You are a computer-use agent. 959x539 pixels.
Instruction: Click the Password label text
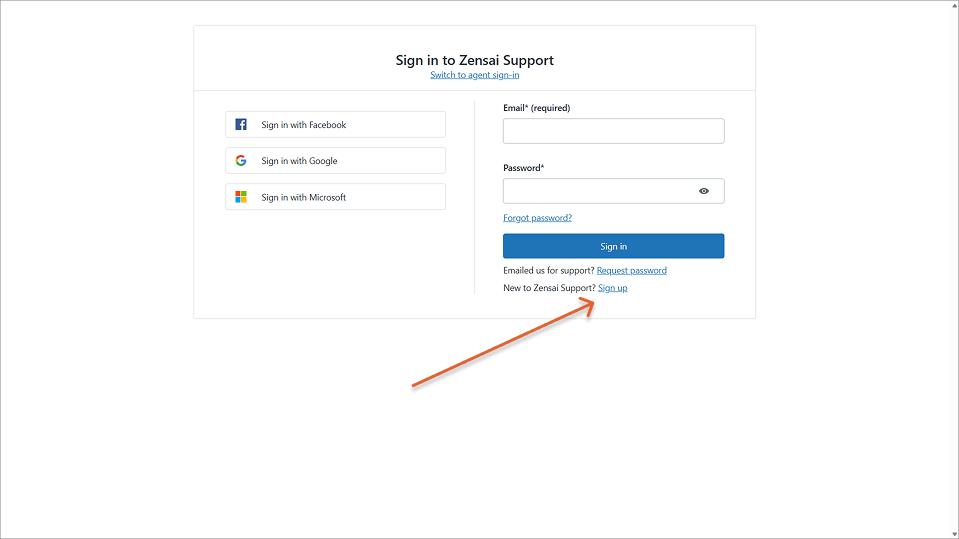coord(524,168)
